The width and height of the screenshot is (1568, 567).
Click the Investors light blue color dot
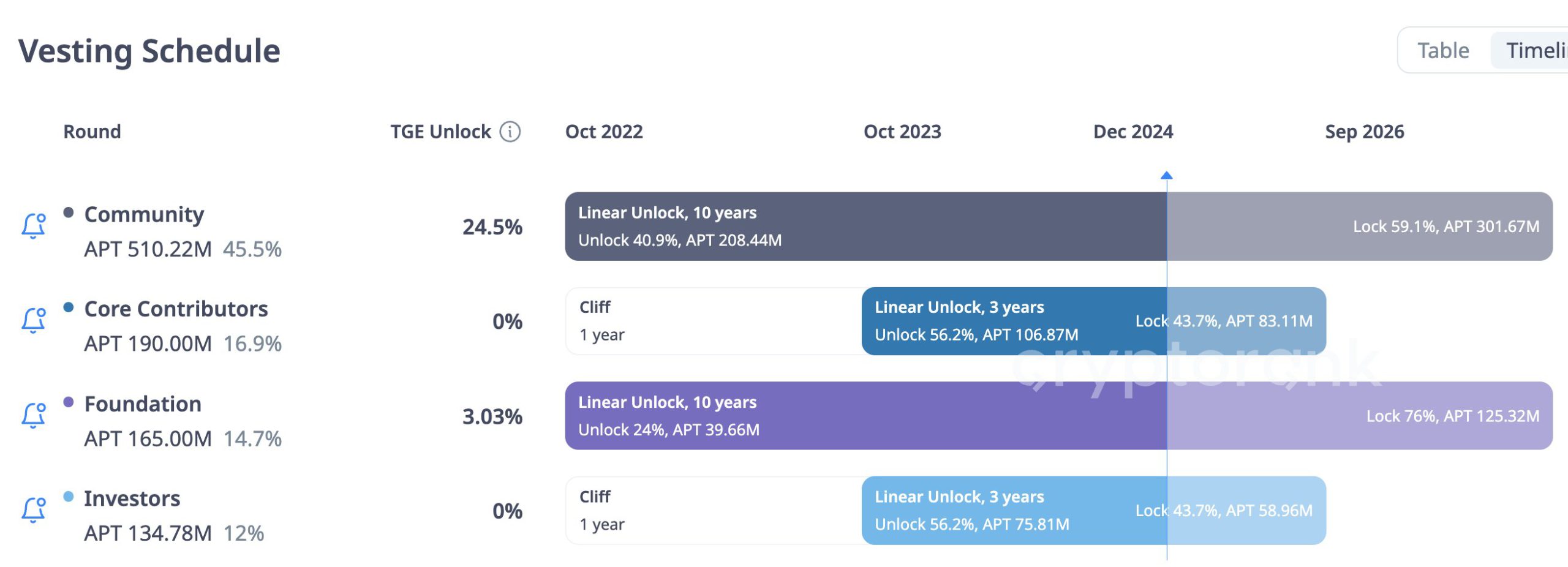pos(69,497)
